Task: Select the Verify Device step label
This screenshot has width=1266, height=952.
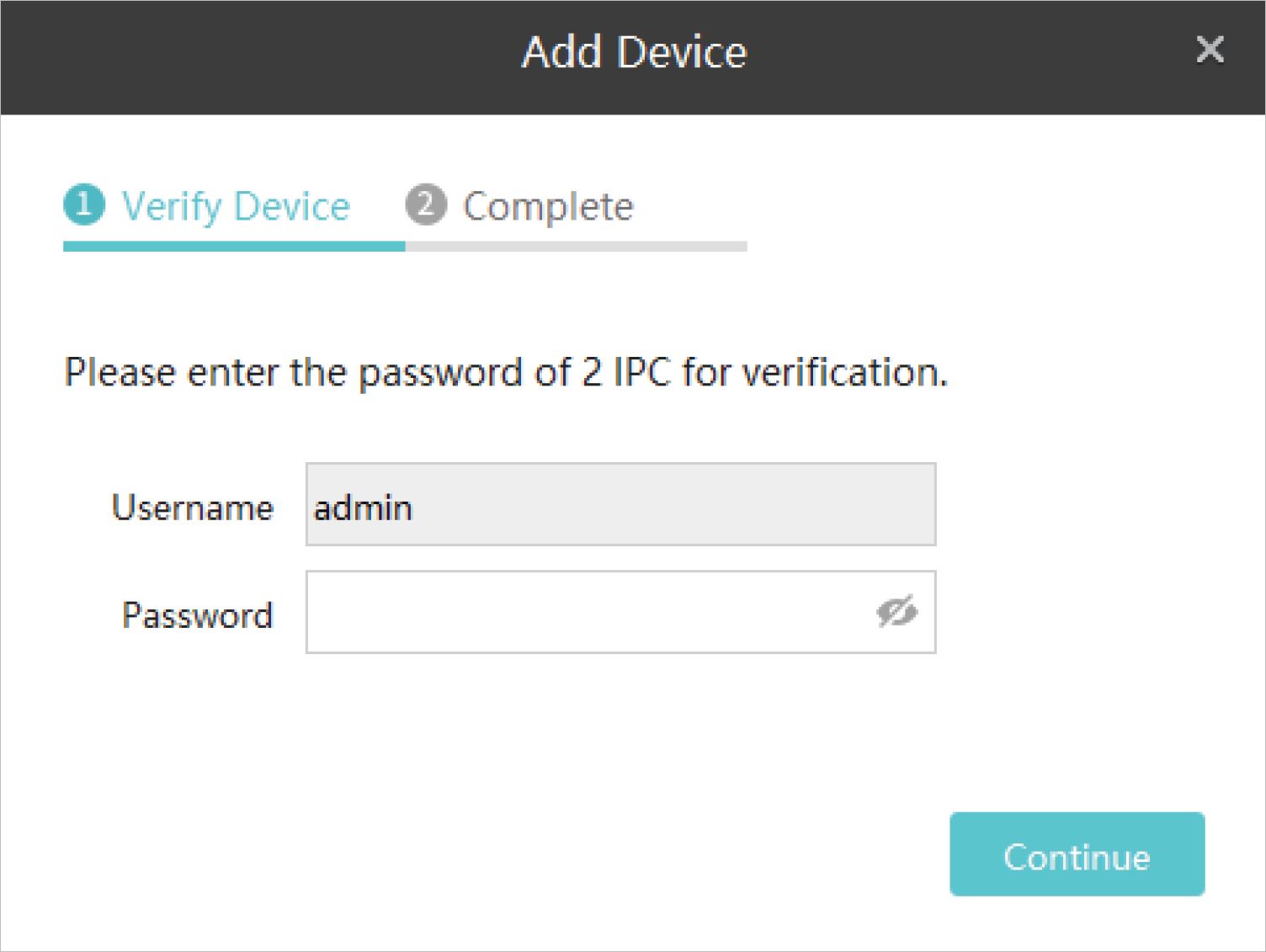Action: coord(236,206)
